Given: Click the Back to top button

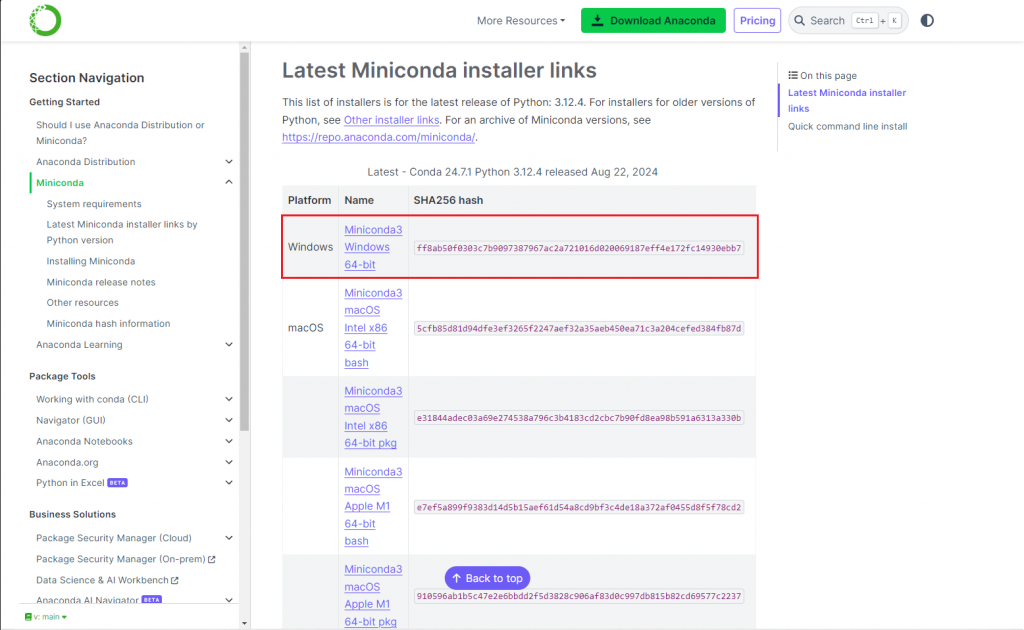Looking at the screenshot, I should (487, 578).
